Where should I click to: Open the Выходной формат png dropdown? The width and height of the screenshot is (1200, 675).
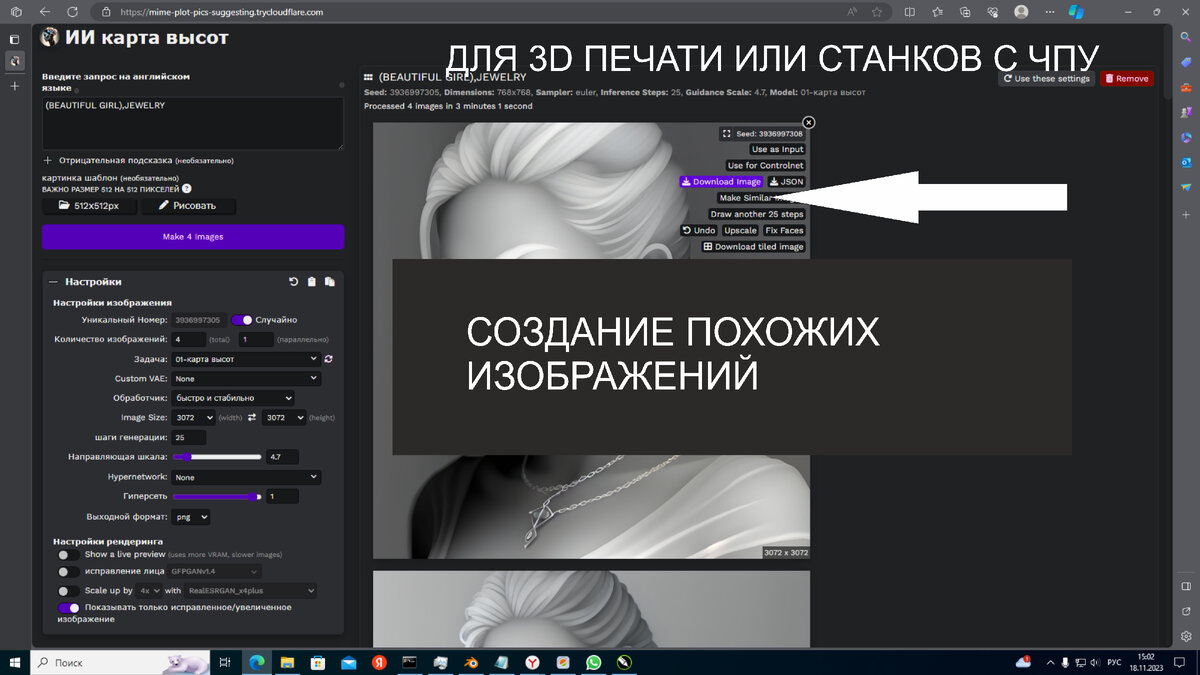click(190, 517)
